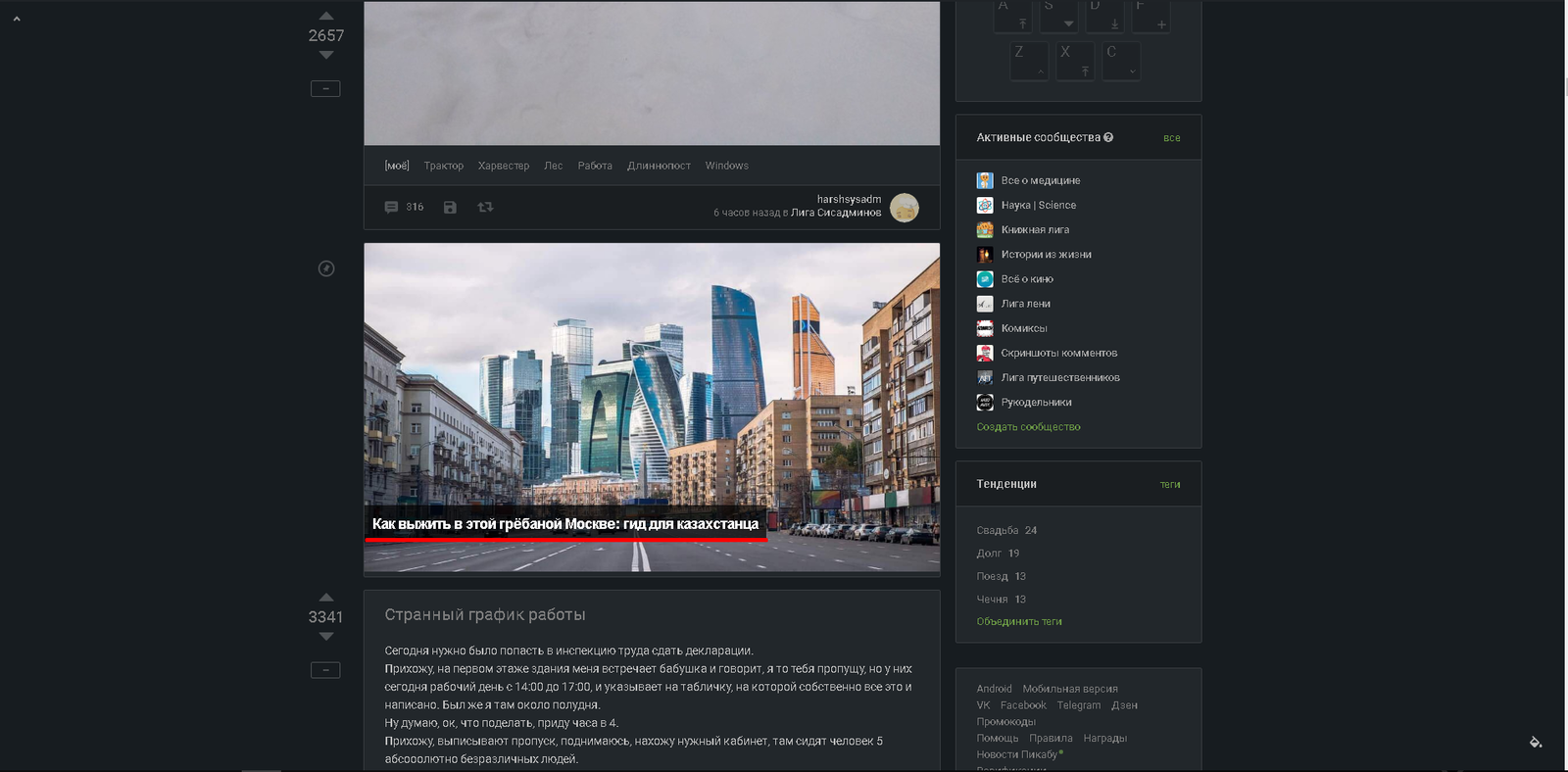This screenshot has height=772, width=1568.
Task: Click the help icon next to Активные сообщества
Action: 1108,137
